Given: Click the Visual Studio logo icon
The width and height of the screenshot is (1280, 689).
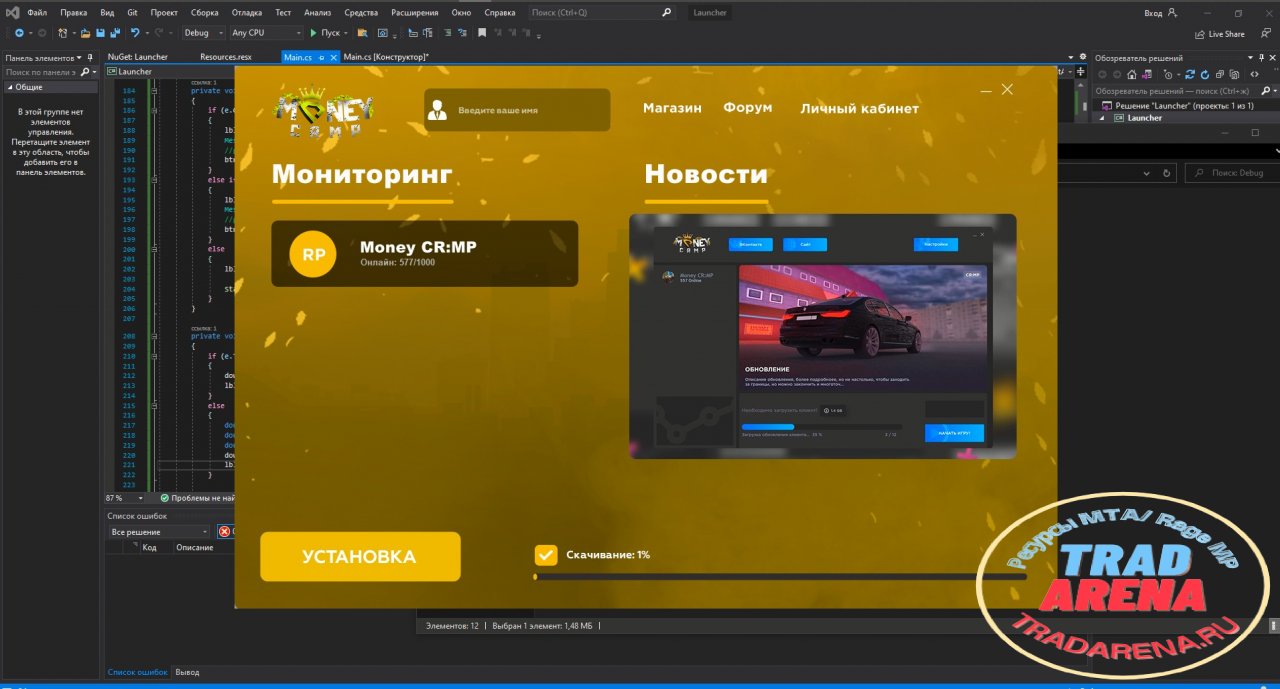Looking at the screenshot, I should [13, 13].
